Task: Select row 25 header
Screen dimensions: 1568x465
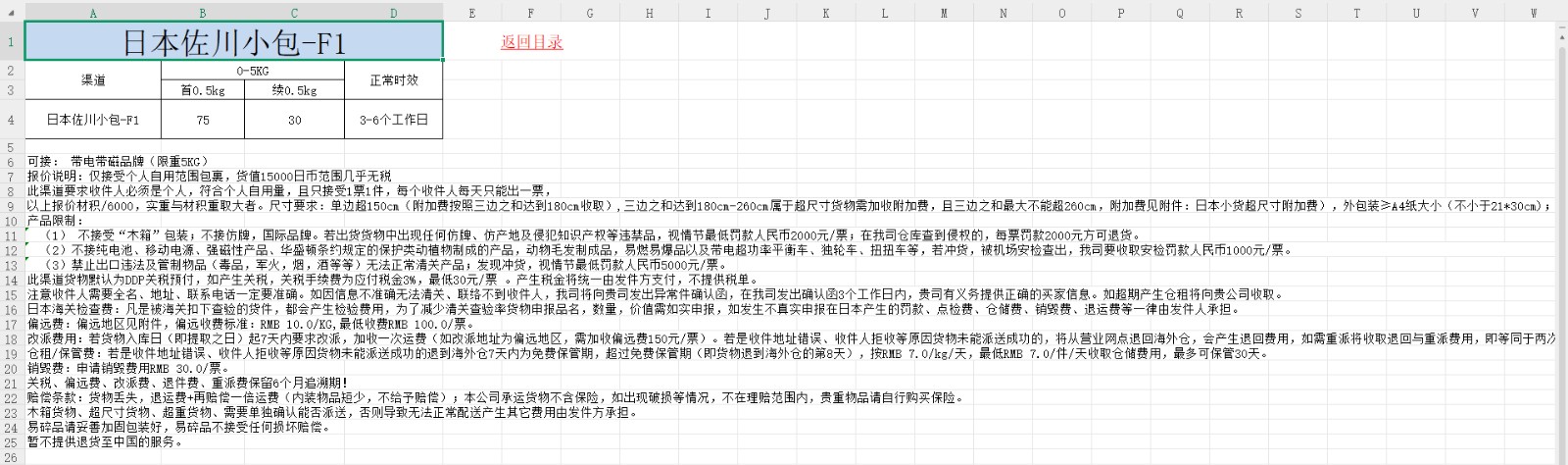Action: click(12, 441)
